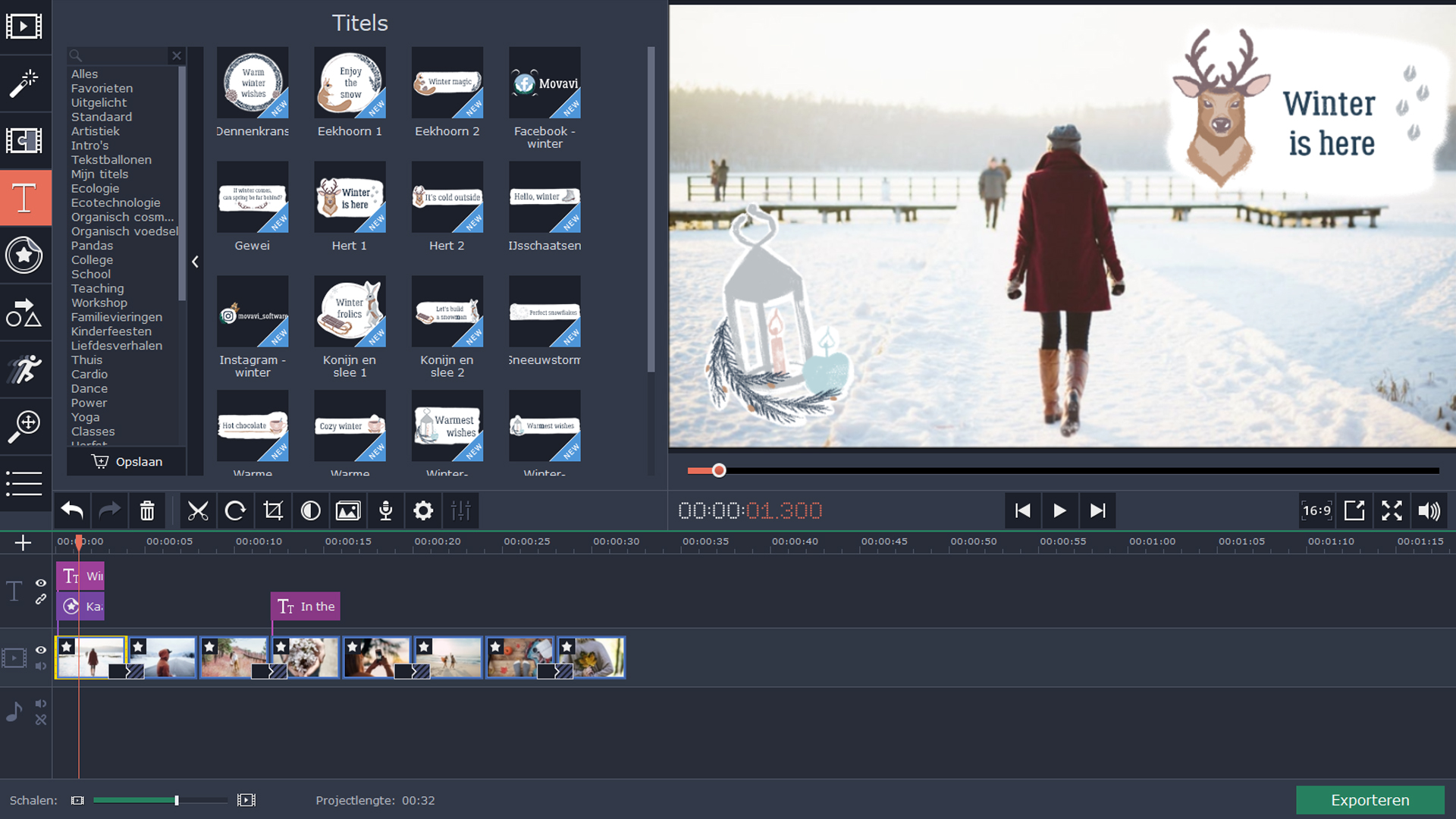The width and height of the screenshot is (1456, 819).
Task: Mute the audio track speaker icon
Action: coord(41,704)
